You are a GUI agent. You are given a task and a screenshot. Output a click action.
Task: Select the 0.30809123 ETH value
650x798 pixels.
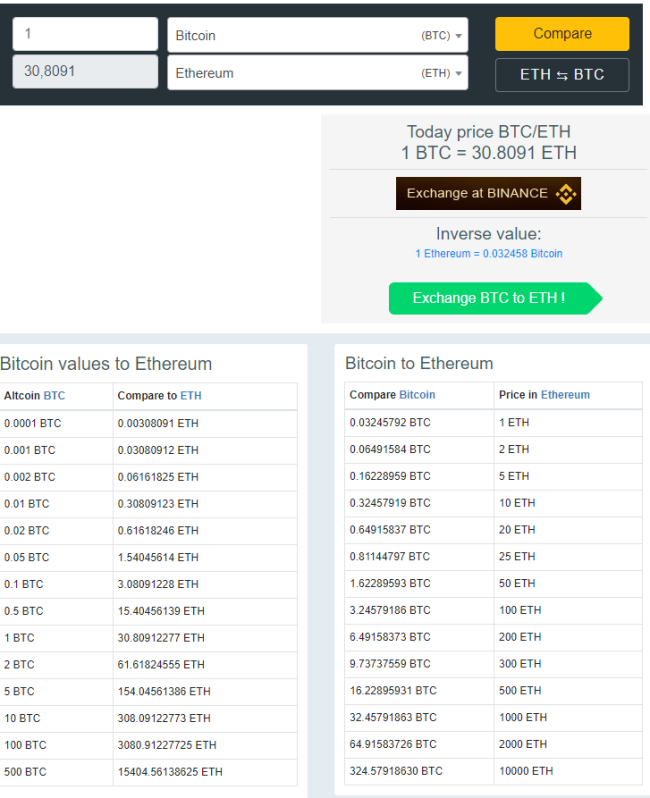pos(158,504)
